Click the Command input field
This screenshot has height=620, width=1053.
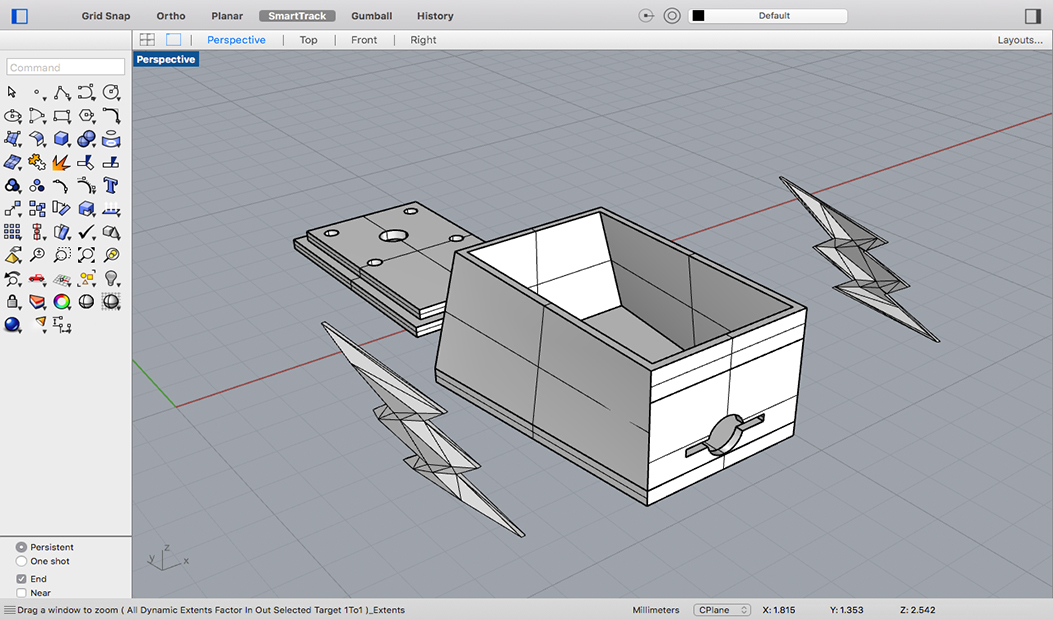(66, 67)
